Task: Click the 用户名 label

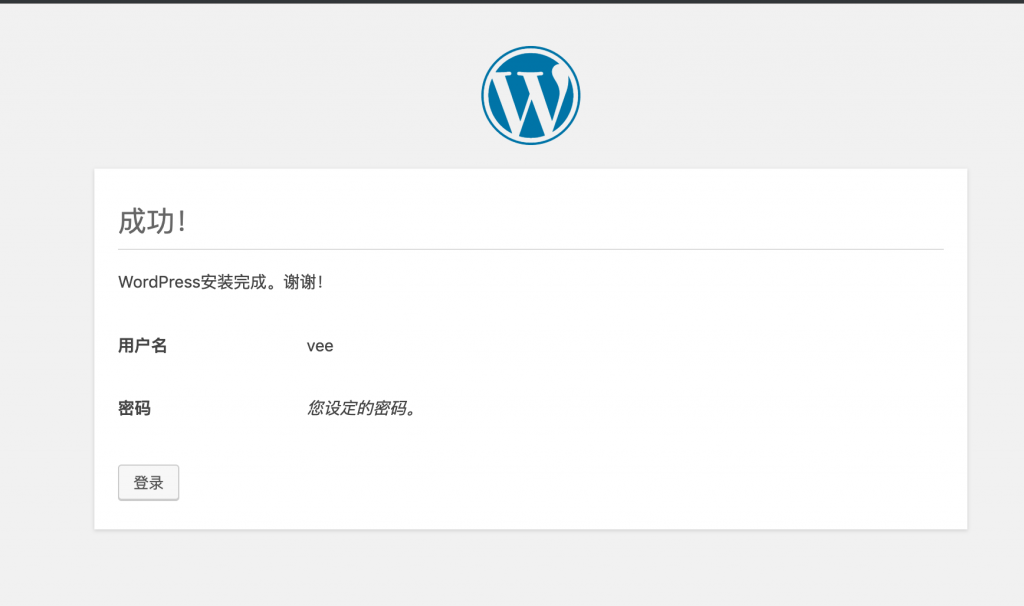Action: [142, 345]
